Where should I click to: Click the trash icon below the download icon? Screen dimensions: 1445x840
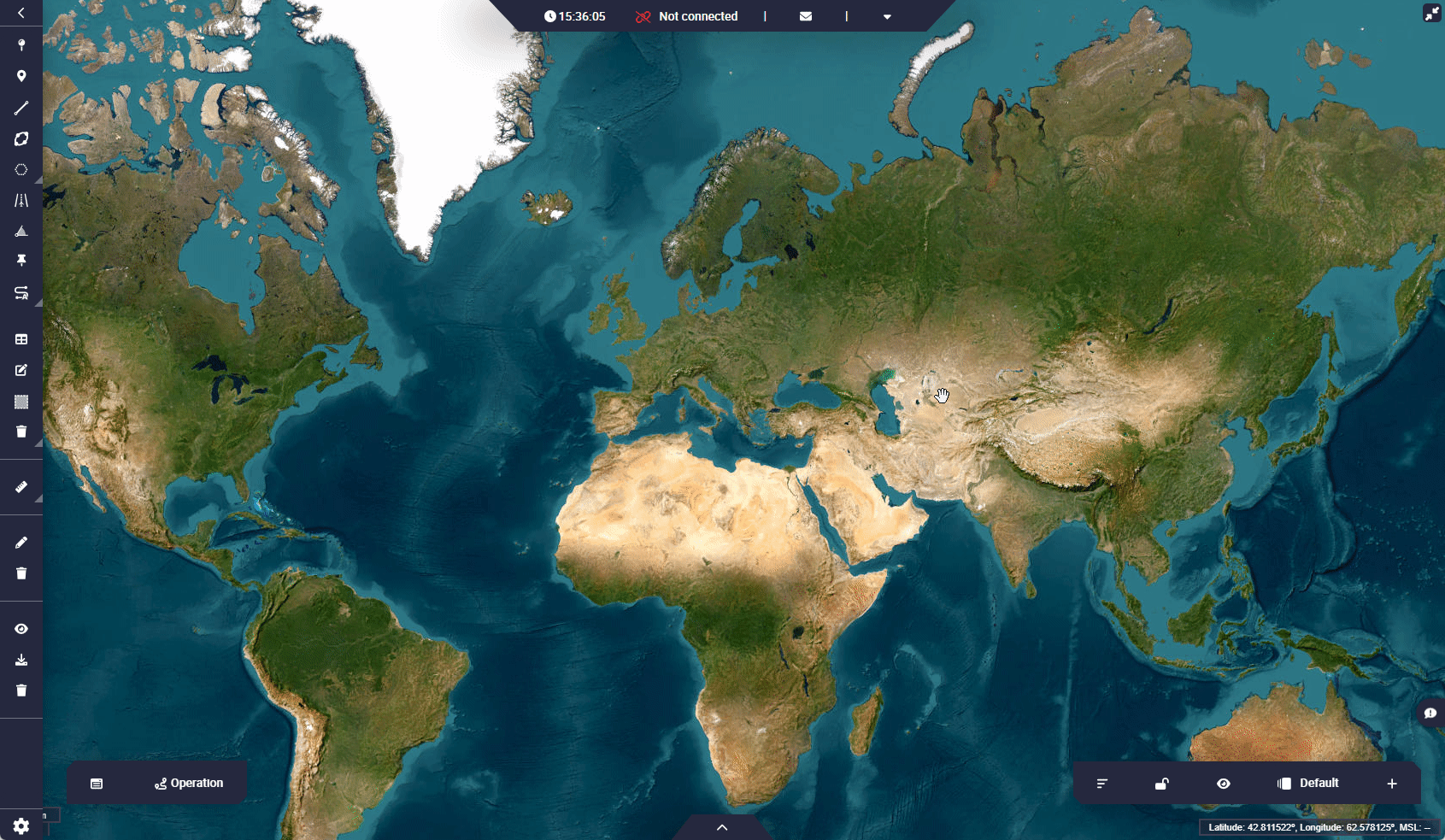click(21, 690)
